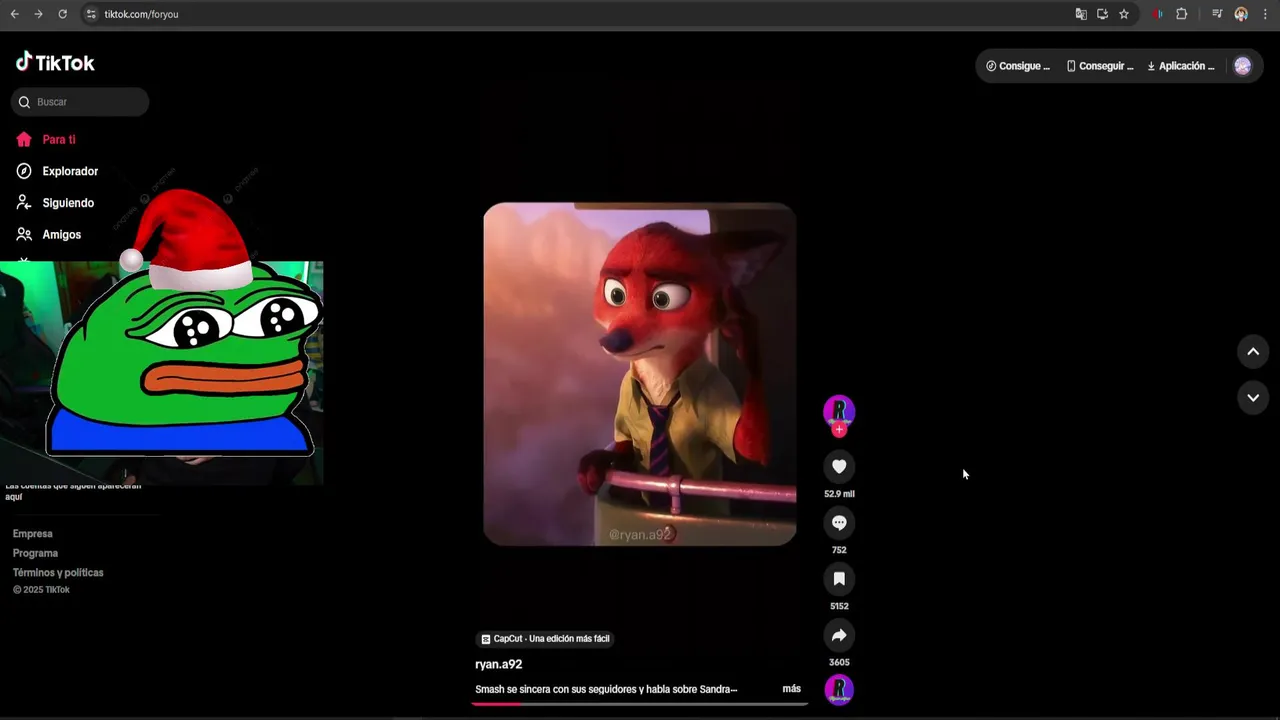1280x720 pixels.
Task: Open the Chrome profile avatar
Action: click(1241, 14)
